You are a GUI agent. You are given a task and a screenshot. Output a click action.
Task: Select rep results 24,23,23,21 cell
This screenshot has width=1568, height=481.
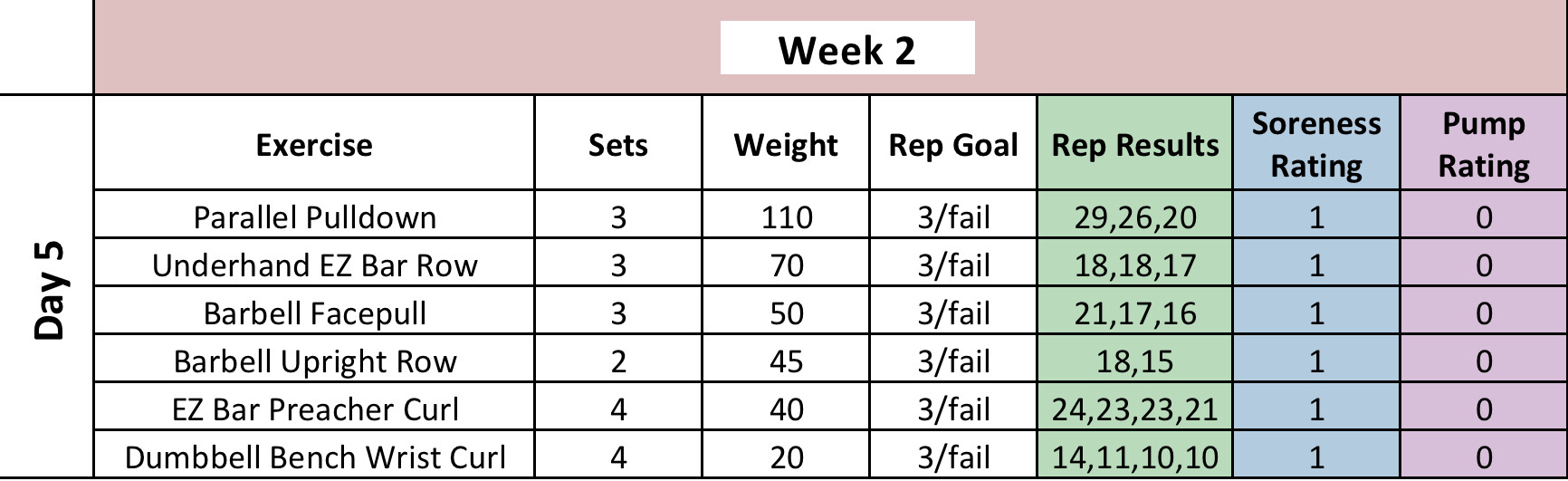click(1135, 409)
